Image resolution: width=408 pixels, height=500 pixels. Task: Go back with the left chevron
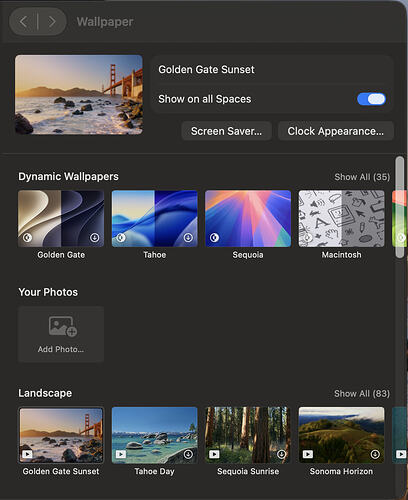coord(23,22)
